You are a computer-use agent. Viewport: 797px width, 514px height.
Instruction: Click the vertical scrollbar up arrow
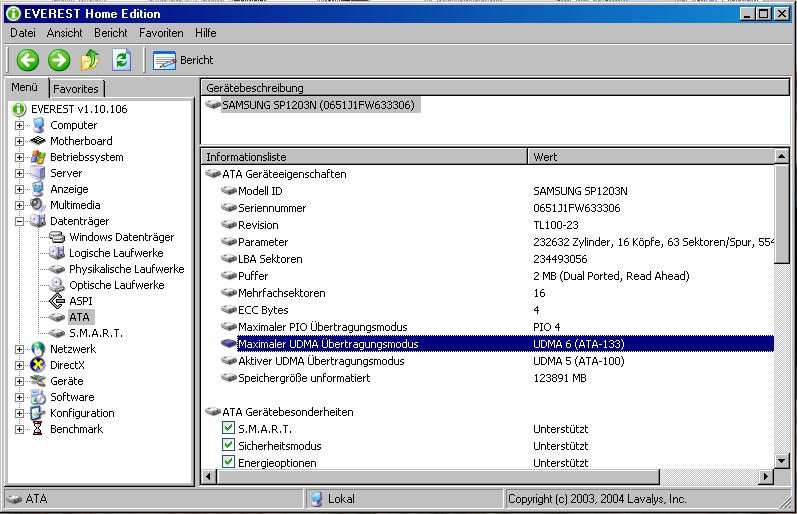[782, 156]
